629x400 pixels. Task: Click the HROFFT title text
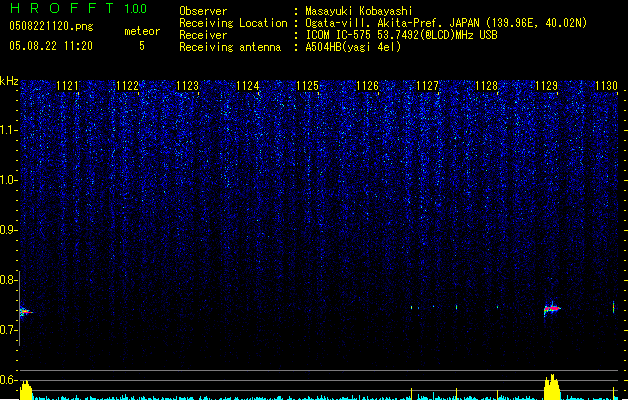[x=62, y=8]
